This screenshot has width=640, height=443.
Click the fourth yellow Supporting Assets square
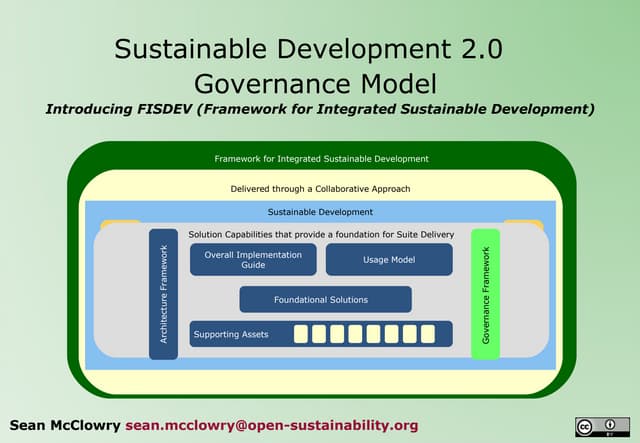pyautogui.click(x=355, y=334)
